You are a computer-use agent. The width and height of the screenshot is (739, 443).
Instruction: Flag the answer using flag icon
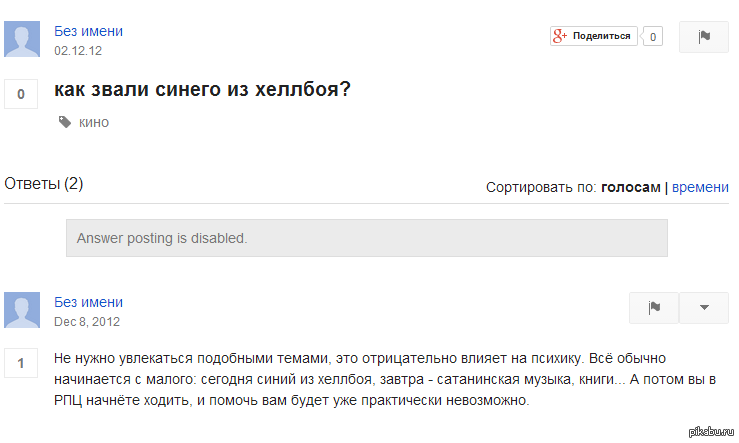(x=654, y=308)
